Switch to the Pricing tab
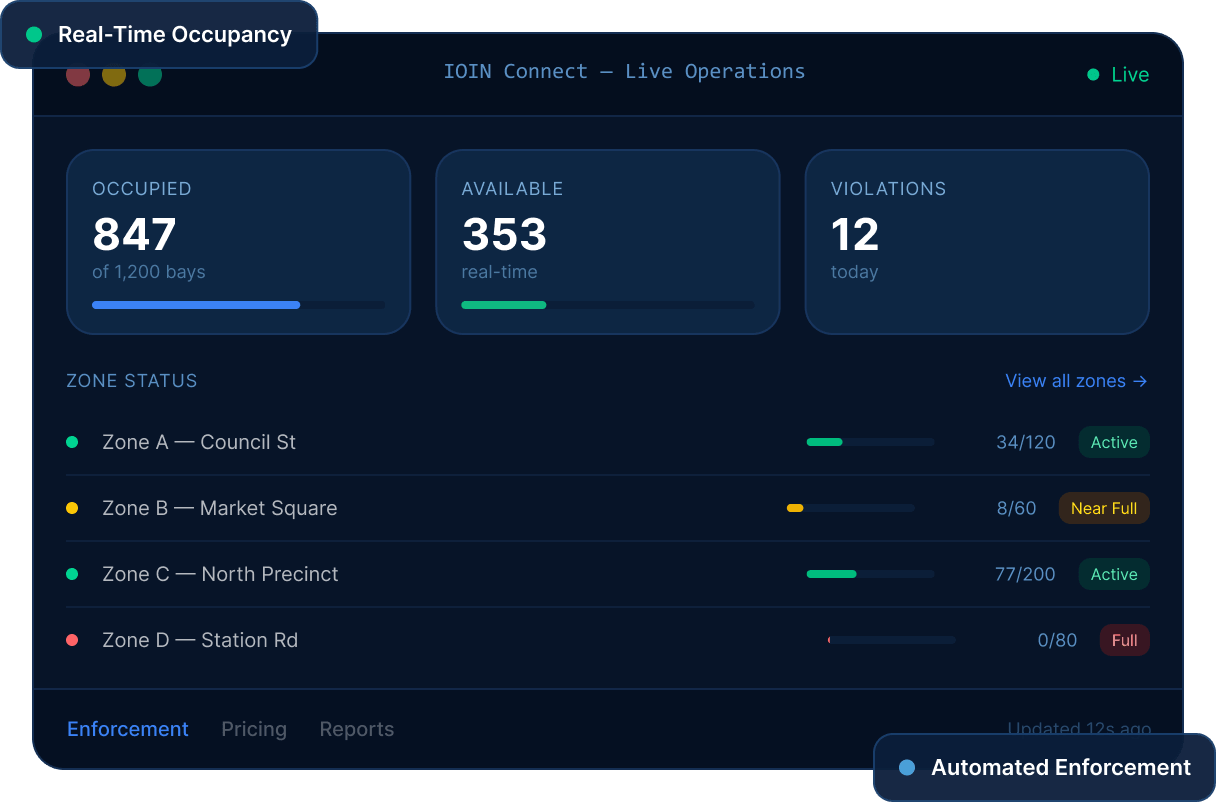Image resolution: width=1216 pixels, height=802 pixels. (254, 729)
